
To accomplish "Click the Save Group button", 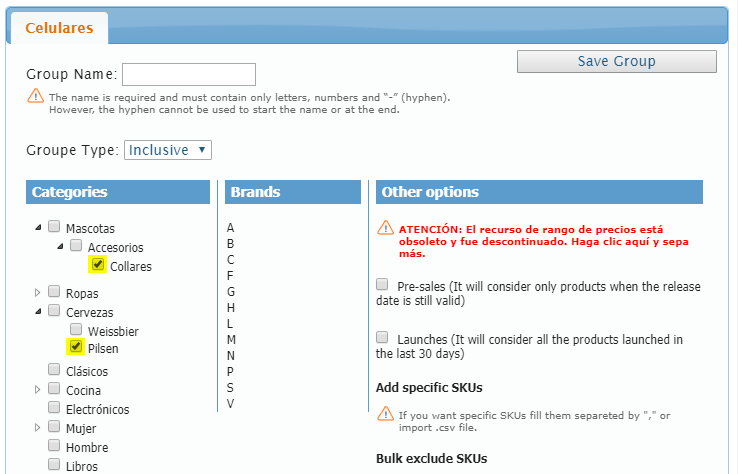I will point(616,62).
